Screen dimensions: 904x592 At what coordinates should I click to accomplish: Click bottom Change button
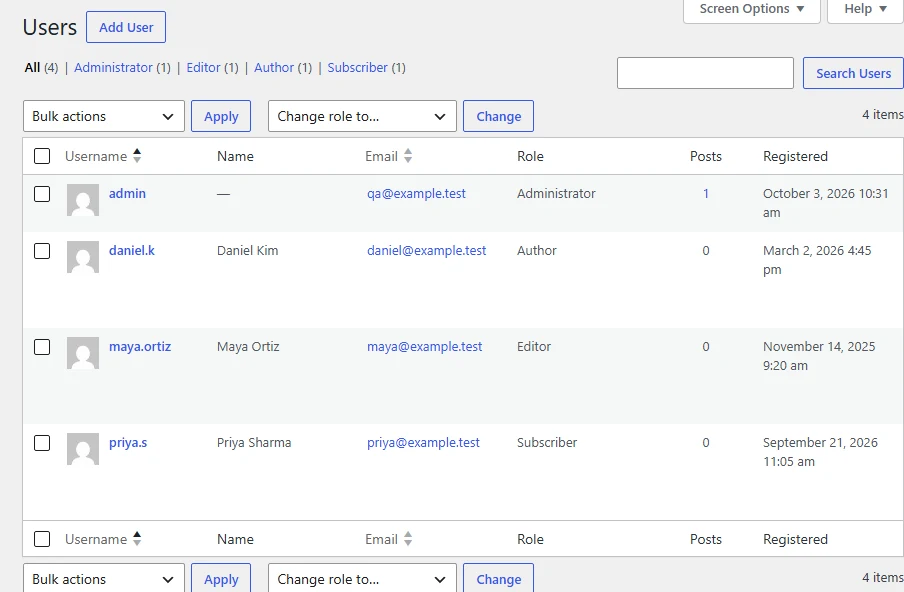[499, 578]
